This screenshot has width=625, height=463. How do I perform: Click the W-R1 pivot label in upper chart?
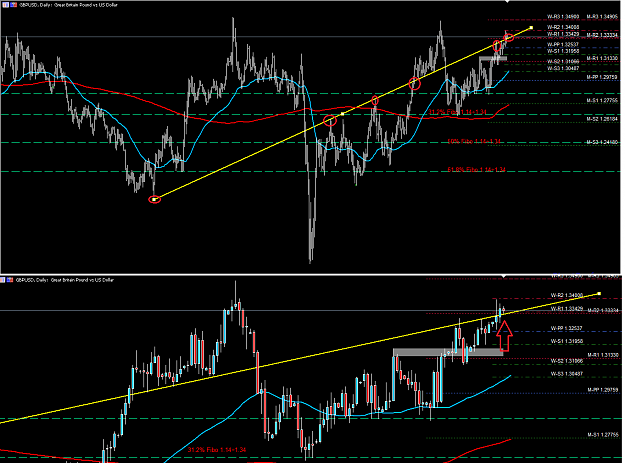coord(563,34)
